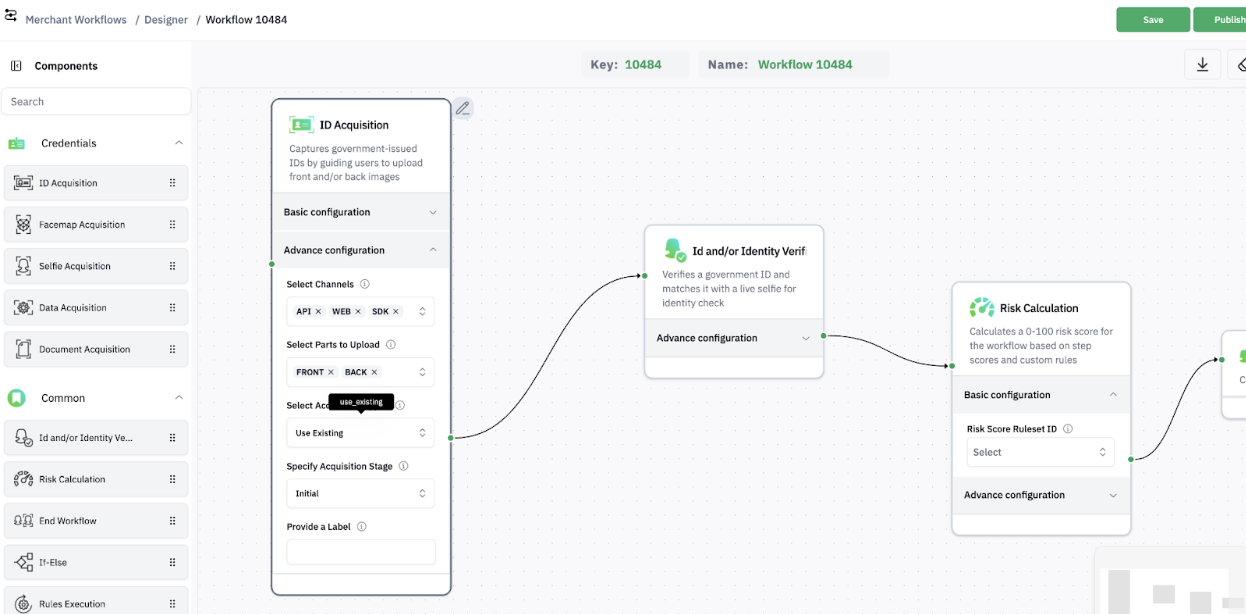Open the Specify Acquisition Stage dropdown

click(x=360, y=494)
